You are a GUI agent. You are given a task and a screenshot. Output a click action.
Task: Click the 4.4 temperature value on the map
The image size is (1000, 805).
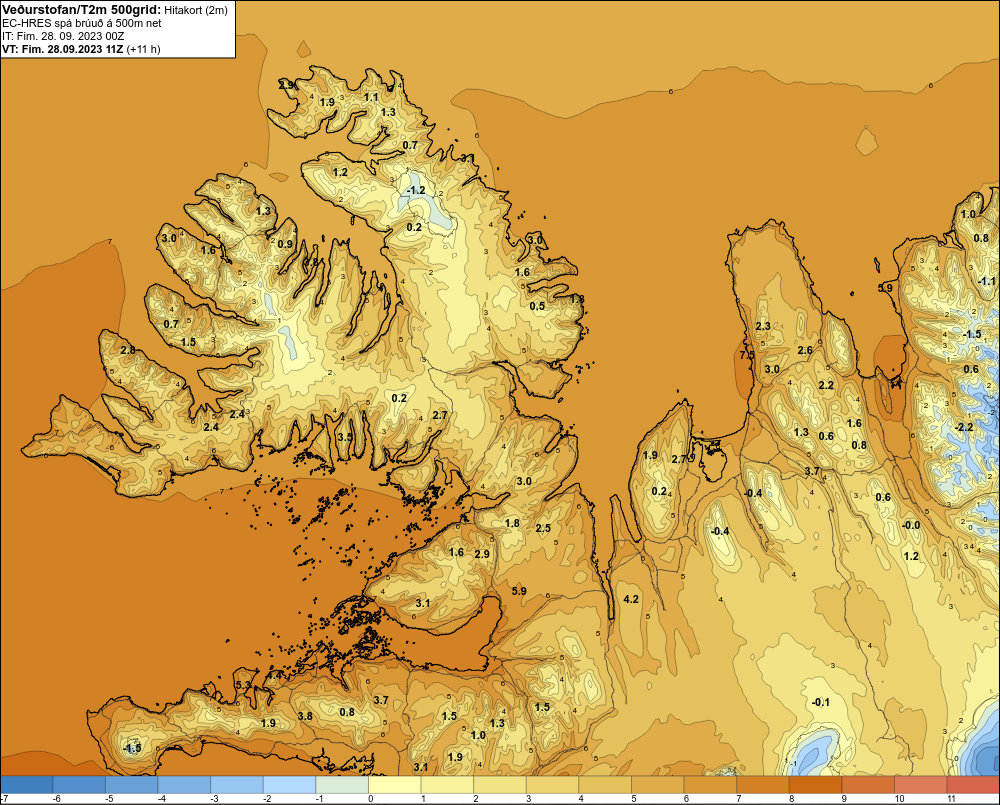(x=274, y=676)
